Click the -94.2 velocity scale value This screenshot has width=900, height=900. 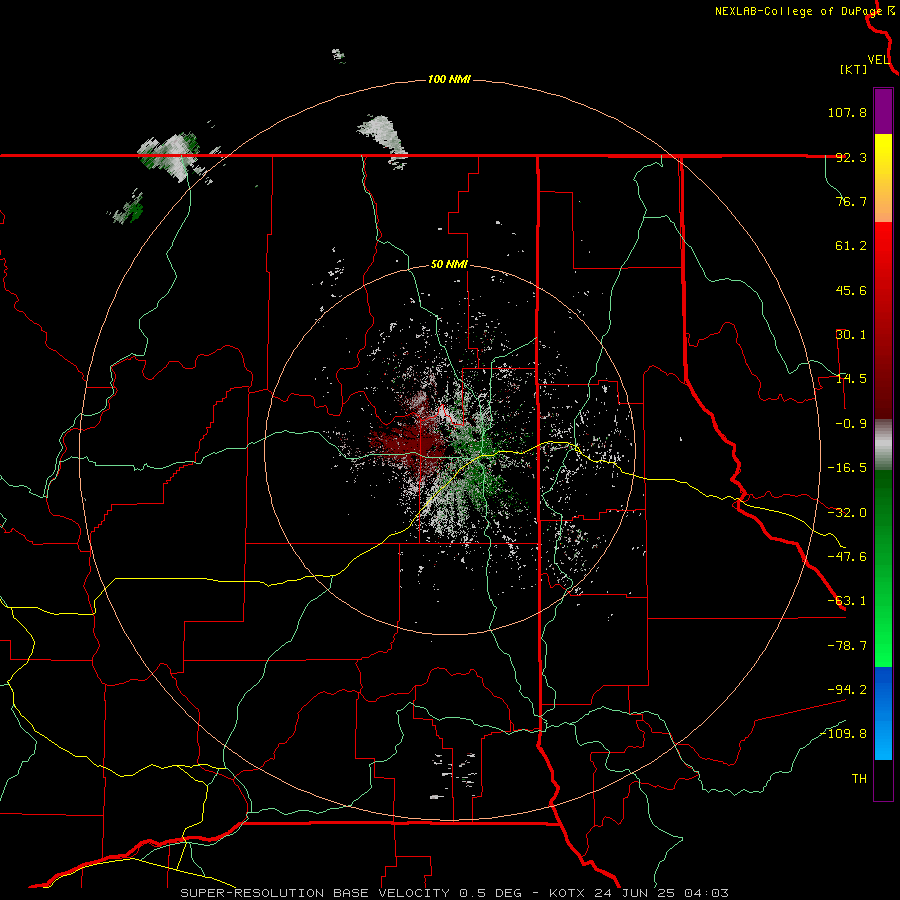(x=847, y=689)
